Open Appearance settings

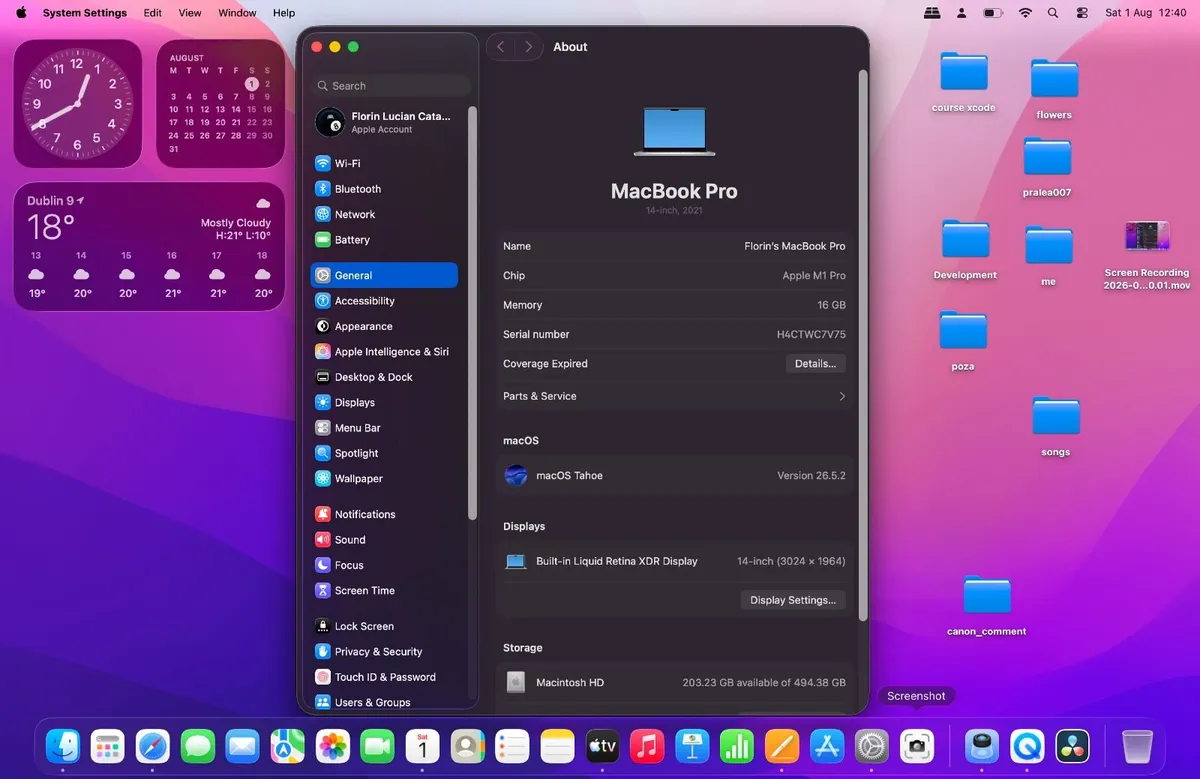pos(384,326)
